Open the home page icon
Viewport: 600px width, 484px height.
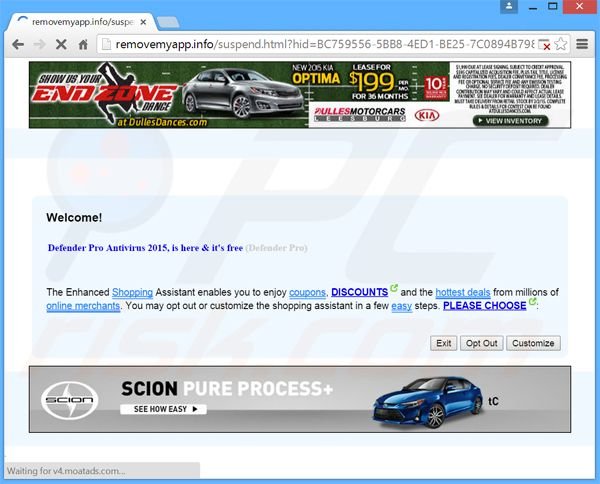tap(83, 44)
